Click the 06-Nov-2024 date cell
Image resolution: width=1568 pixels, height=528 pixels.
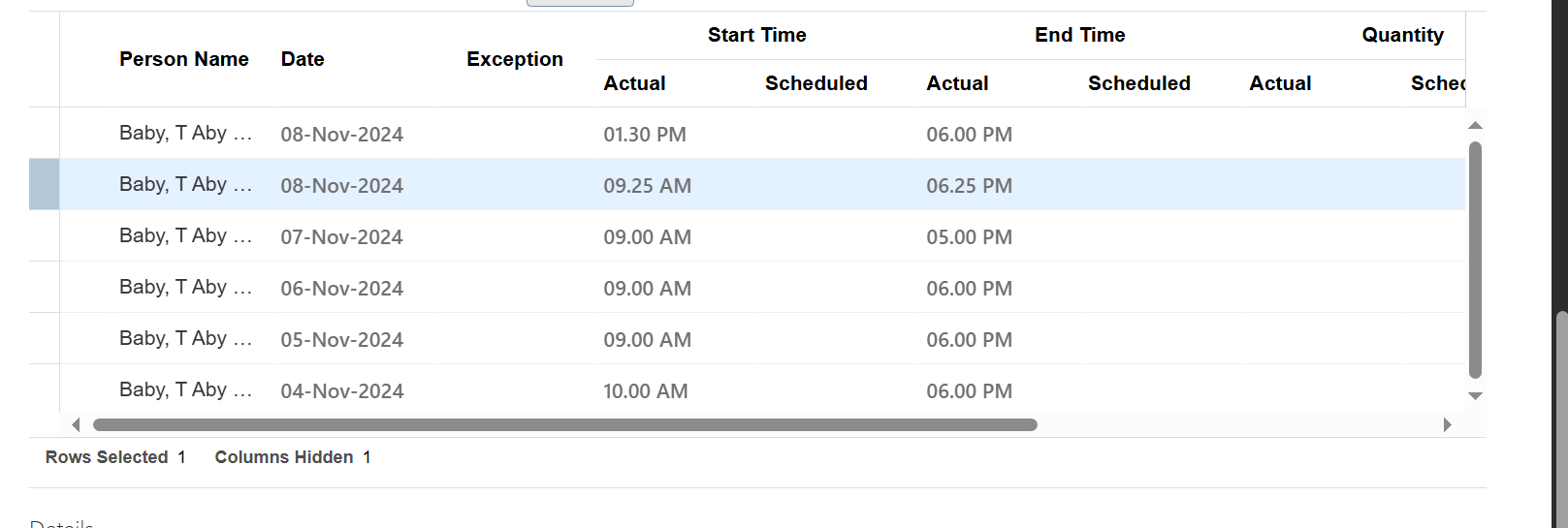[x=342, y=289]
